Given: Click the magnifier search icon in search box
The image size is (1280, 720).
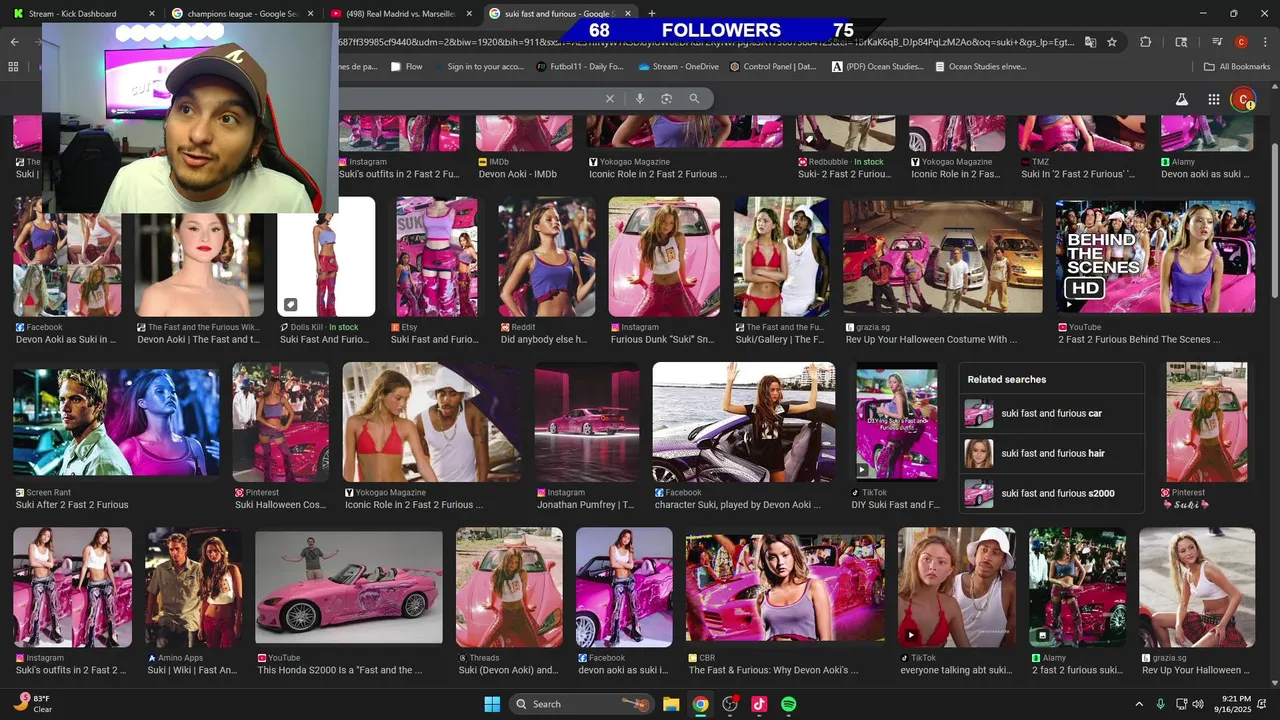Looking at the screenshot, I should point(694,99).
